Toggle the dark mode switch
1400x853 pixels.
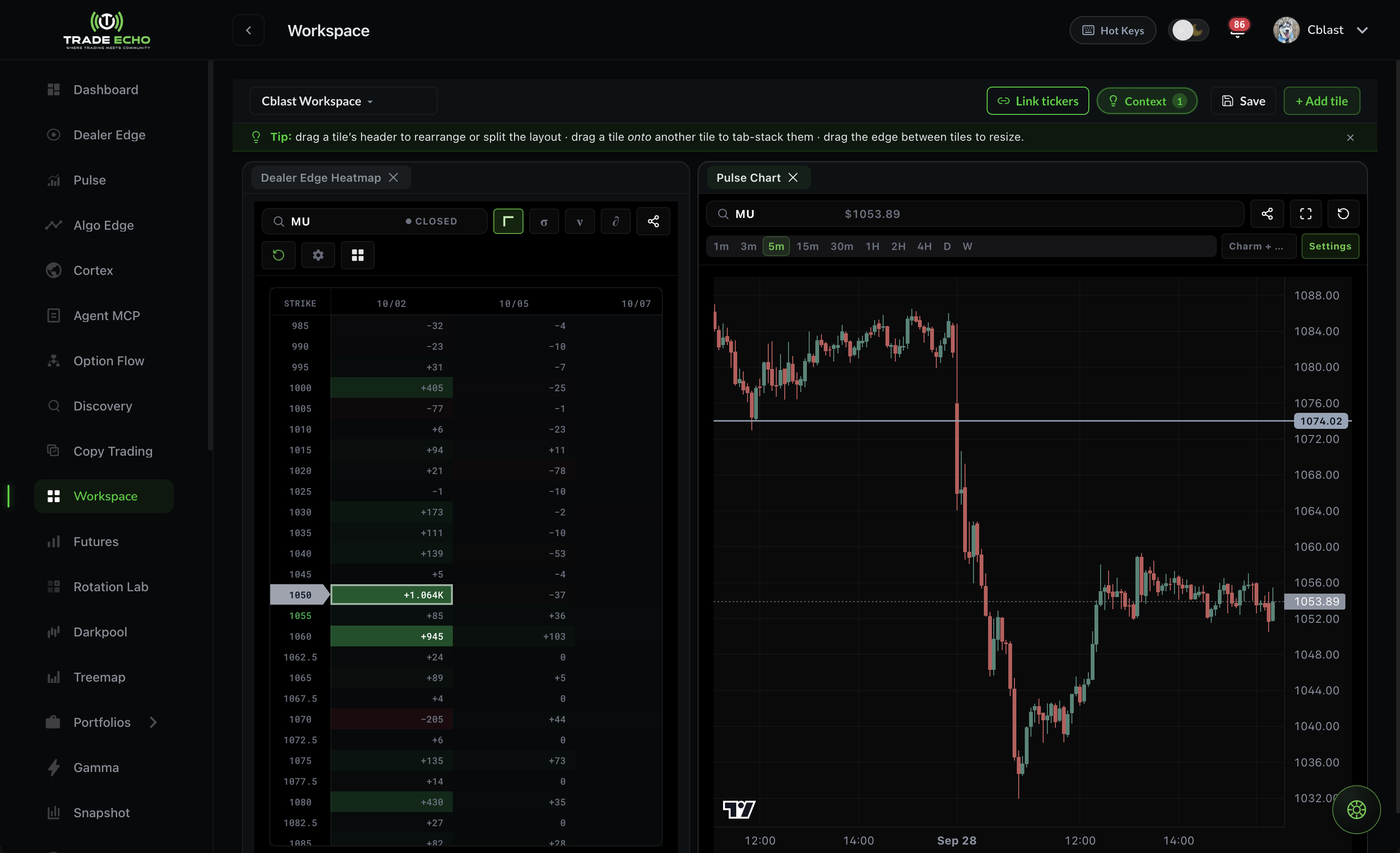click(1189, 30)
